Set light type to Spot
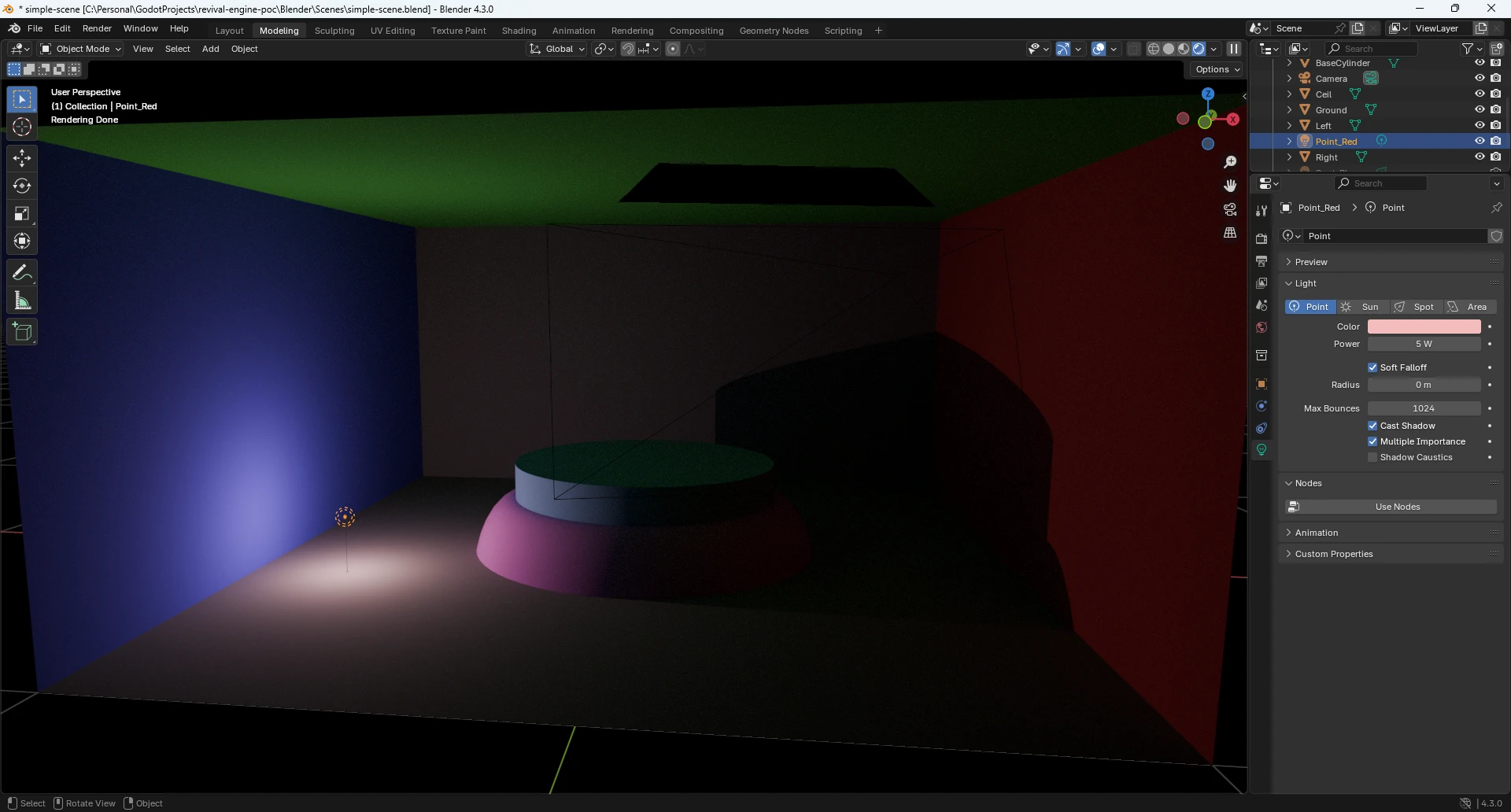Screen dimensions: 1511x812 [1415, 307]
